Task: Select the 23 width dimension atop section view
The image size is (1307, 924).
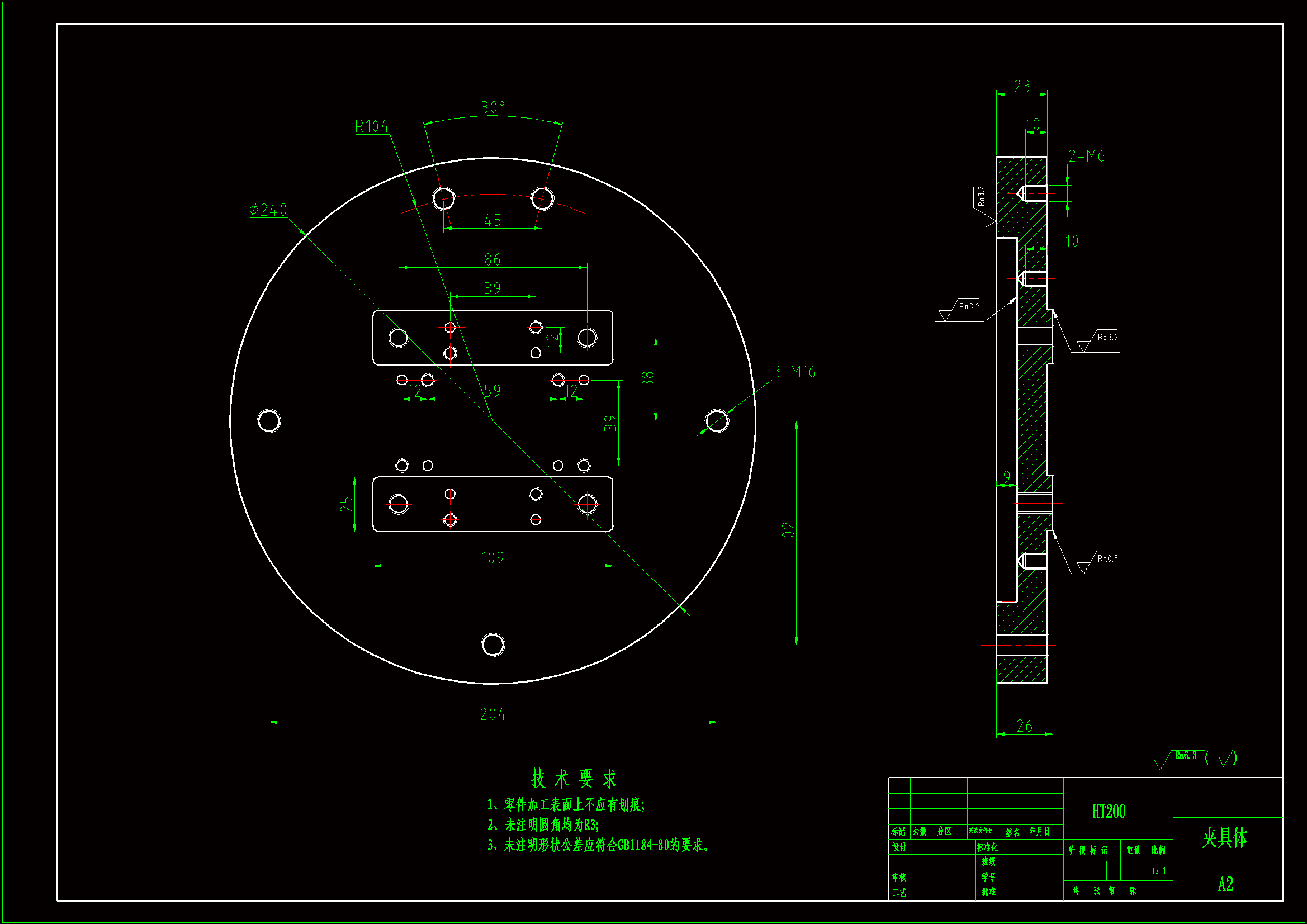Action: click(1022, 87)
